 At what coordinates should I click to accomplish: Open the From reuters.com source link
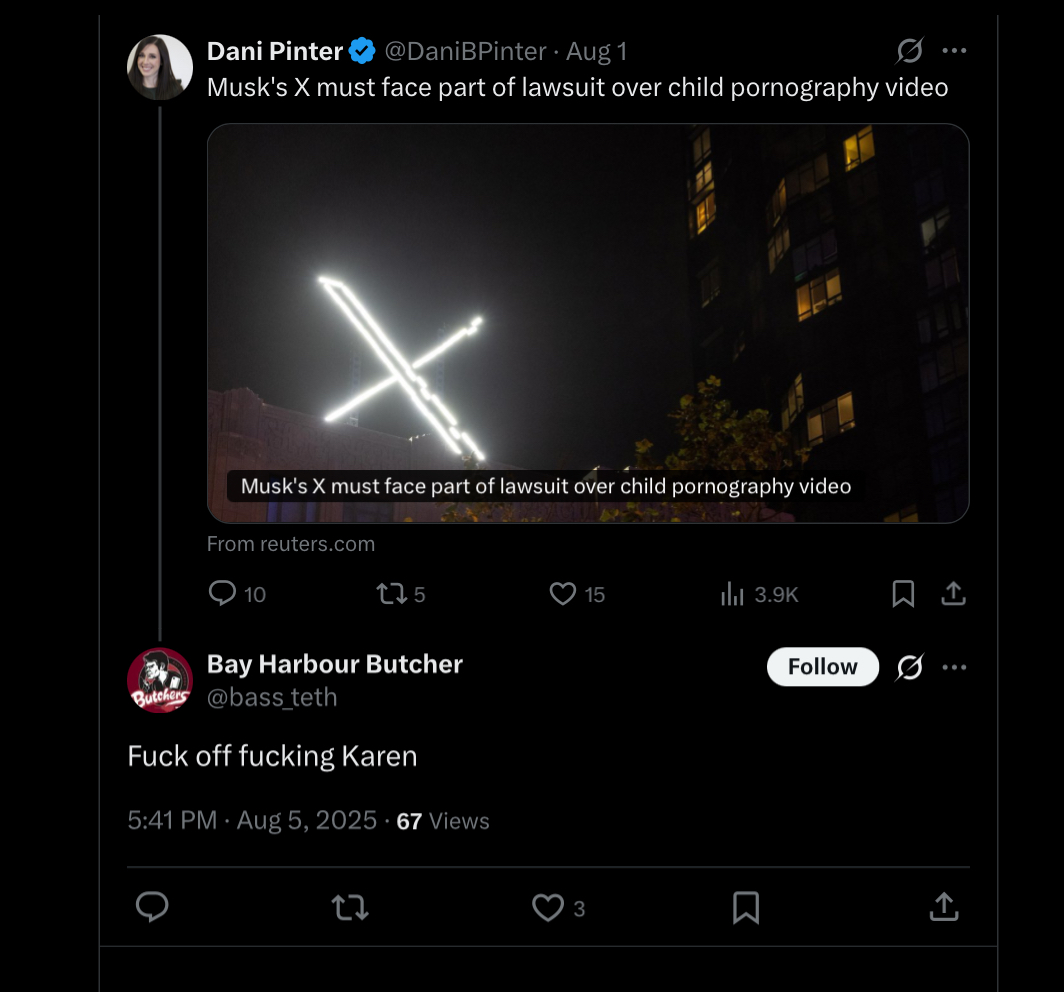coord(290,543)
